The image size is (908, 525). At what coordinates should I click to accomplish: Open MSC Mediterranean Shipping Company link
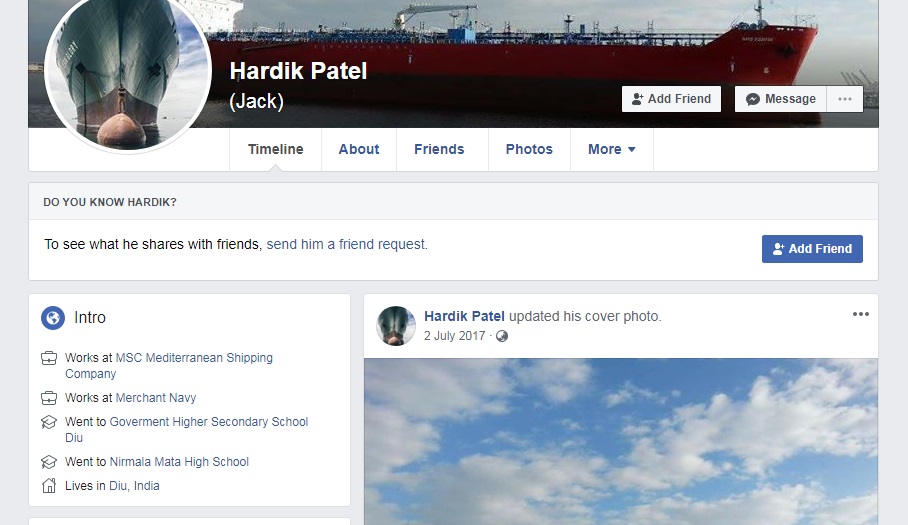click(x=169, y=366)
